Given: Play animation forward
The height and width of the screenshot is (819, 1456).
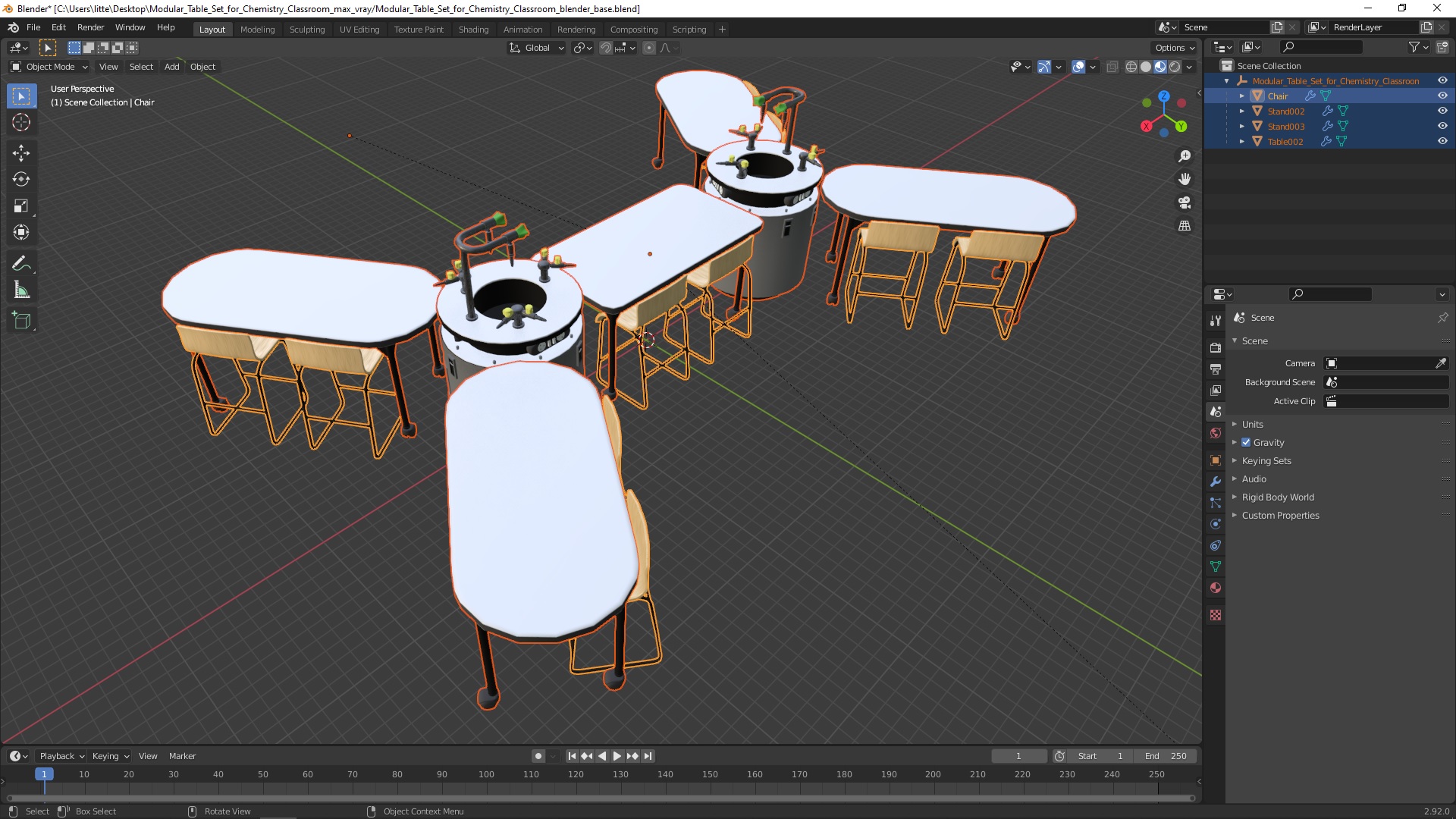Looking at the screenshot, I should coord(617,756).
